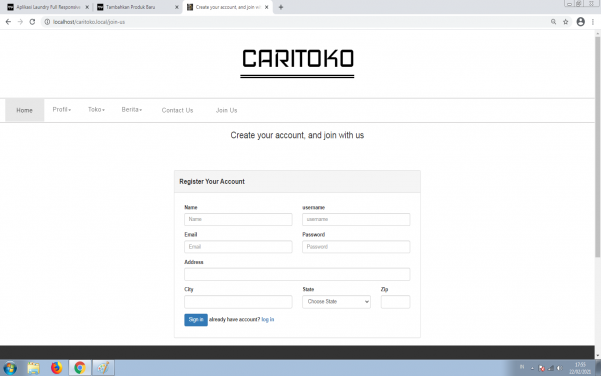Go back using the browser back arrow
This screenshot has height=376, width=601.
(8, 22)
